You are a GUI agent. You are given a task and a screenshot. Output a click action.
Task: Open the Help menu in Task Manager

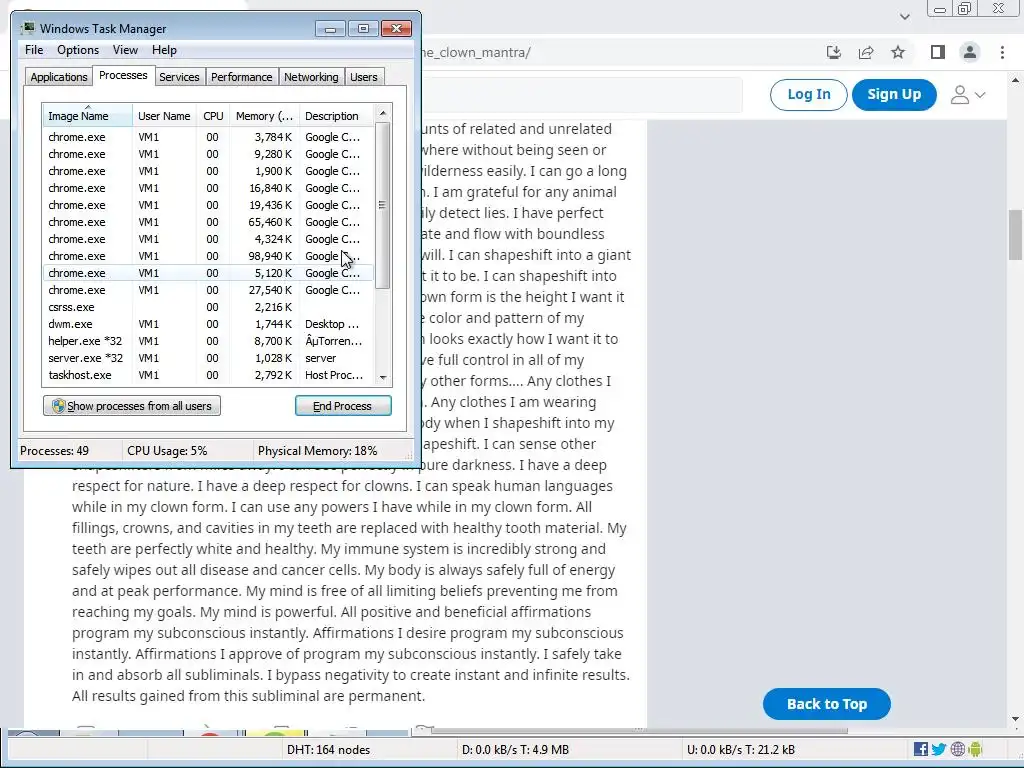[164, 50]
